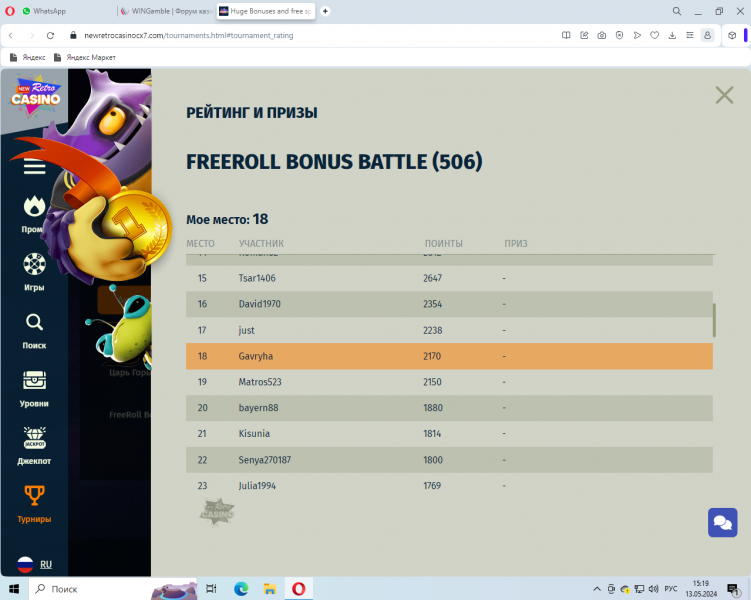Open the Игры chip icon

tap(34, 271)
